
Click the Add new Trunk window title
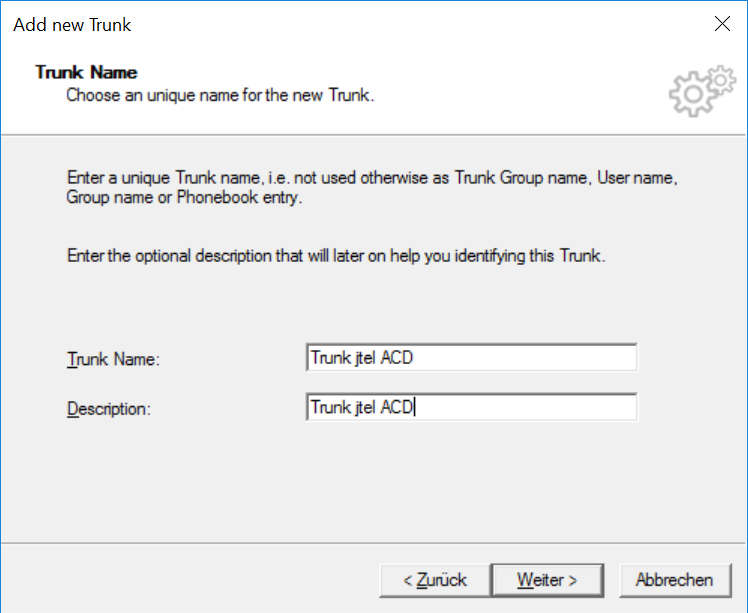tap(72, 25)
